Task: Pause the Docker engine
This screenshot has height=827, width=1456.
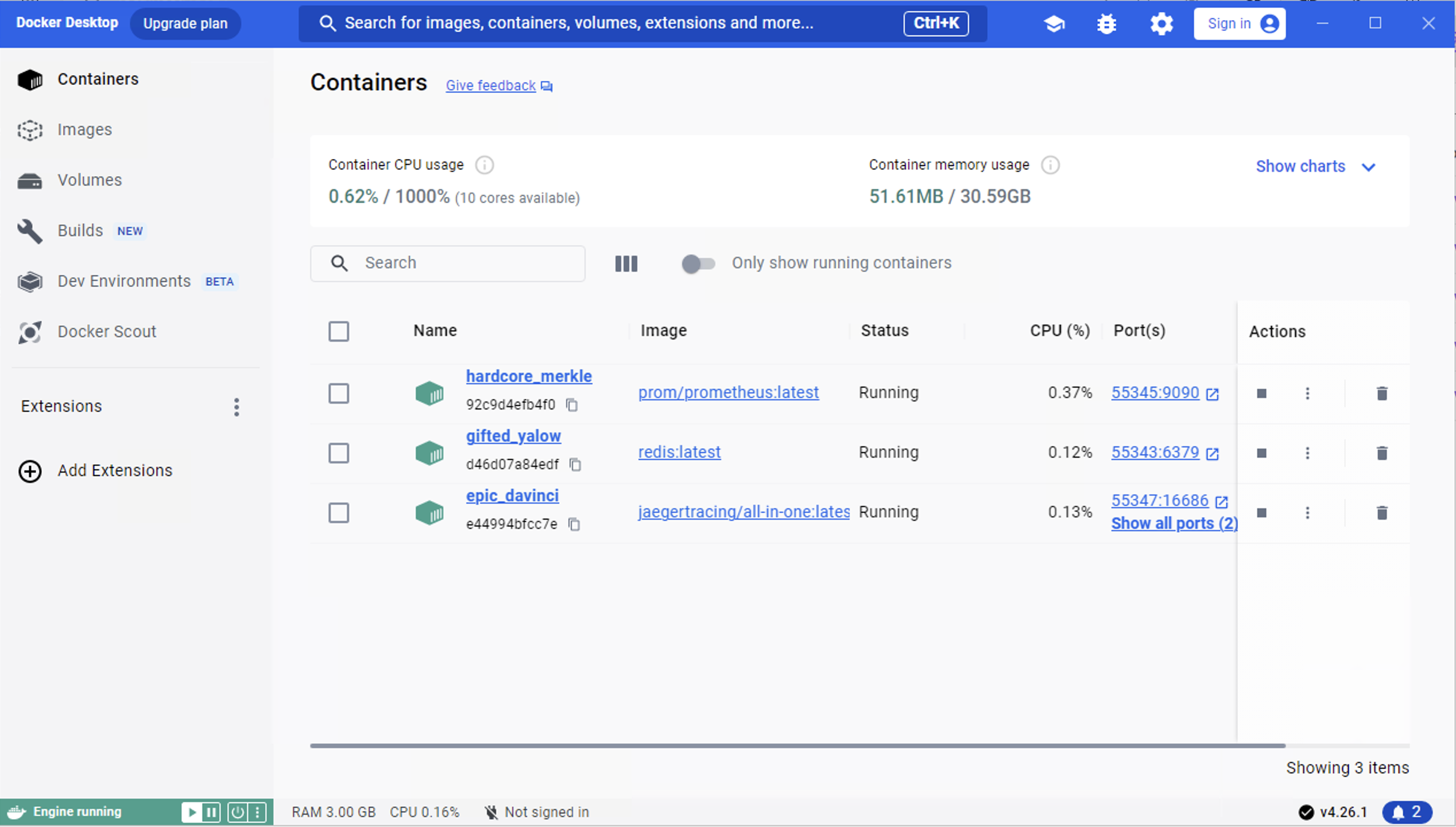Action: 211,812
